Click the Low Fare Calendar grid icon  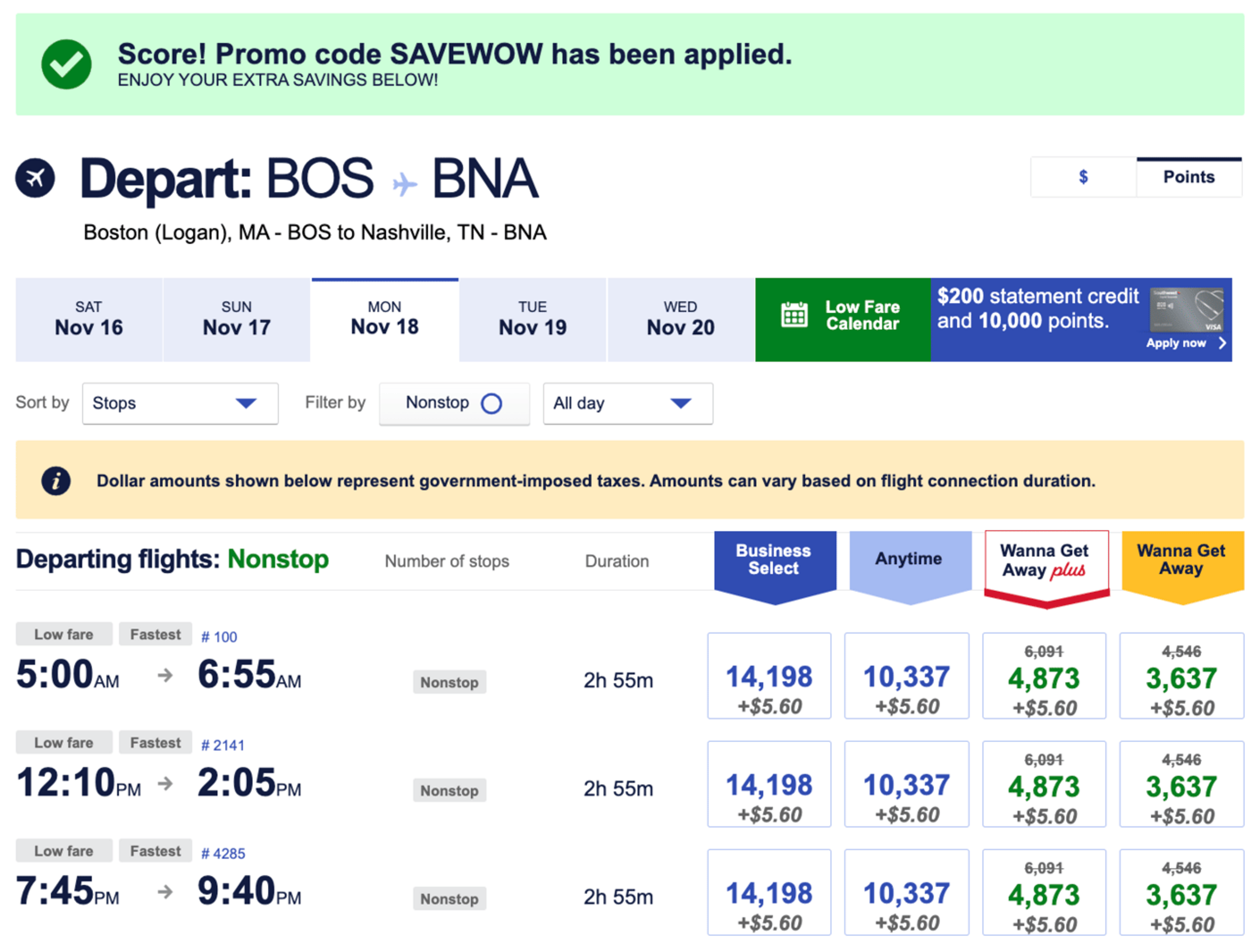point(794,315)
